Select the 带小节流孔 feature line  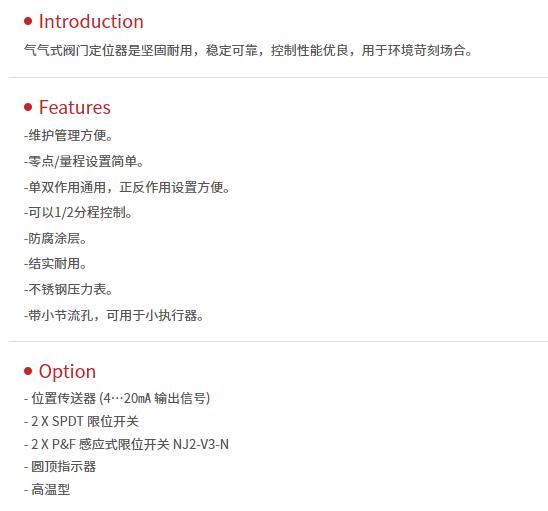point(114,316)
